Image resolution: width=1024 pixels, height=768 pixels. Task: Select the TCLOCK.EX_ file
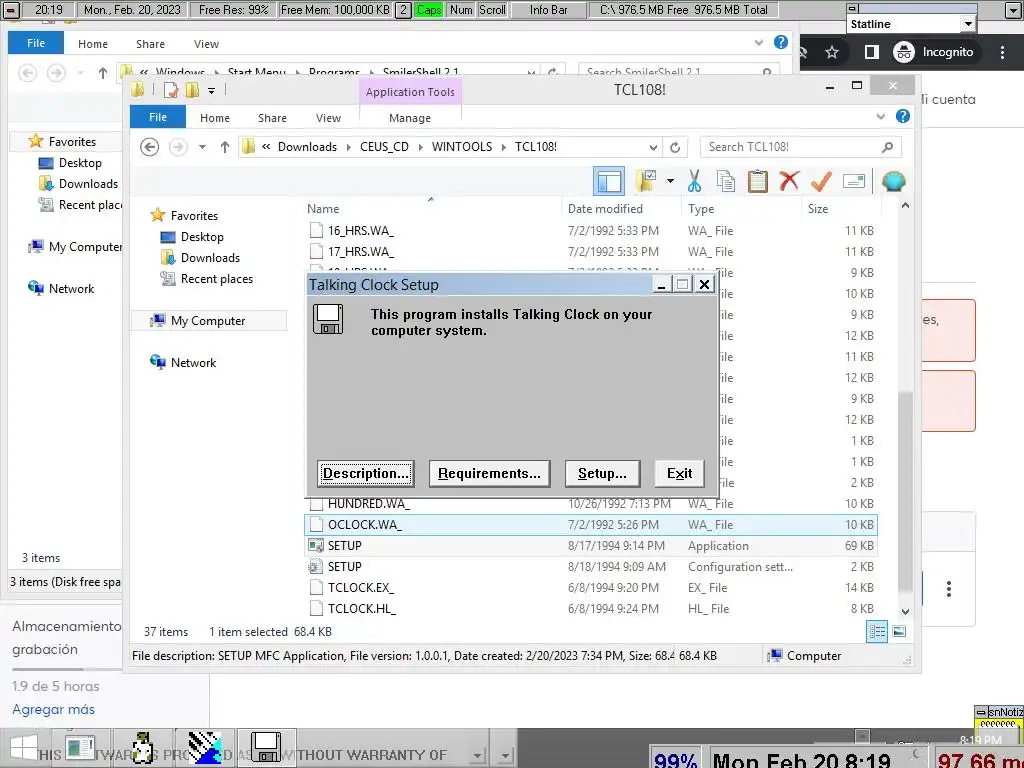tap(591, 588)
